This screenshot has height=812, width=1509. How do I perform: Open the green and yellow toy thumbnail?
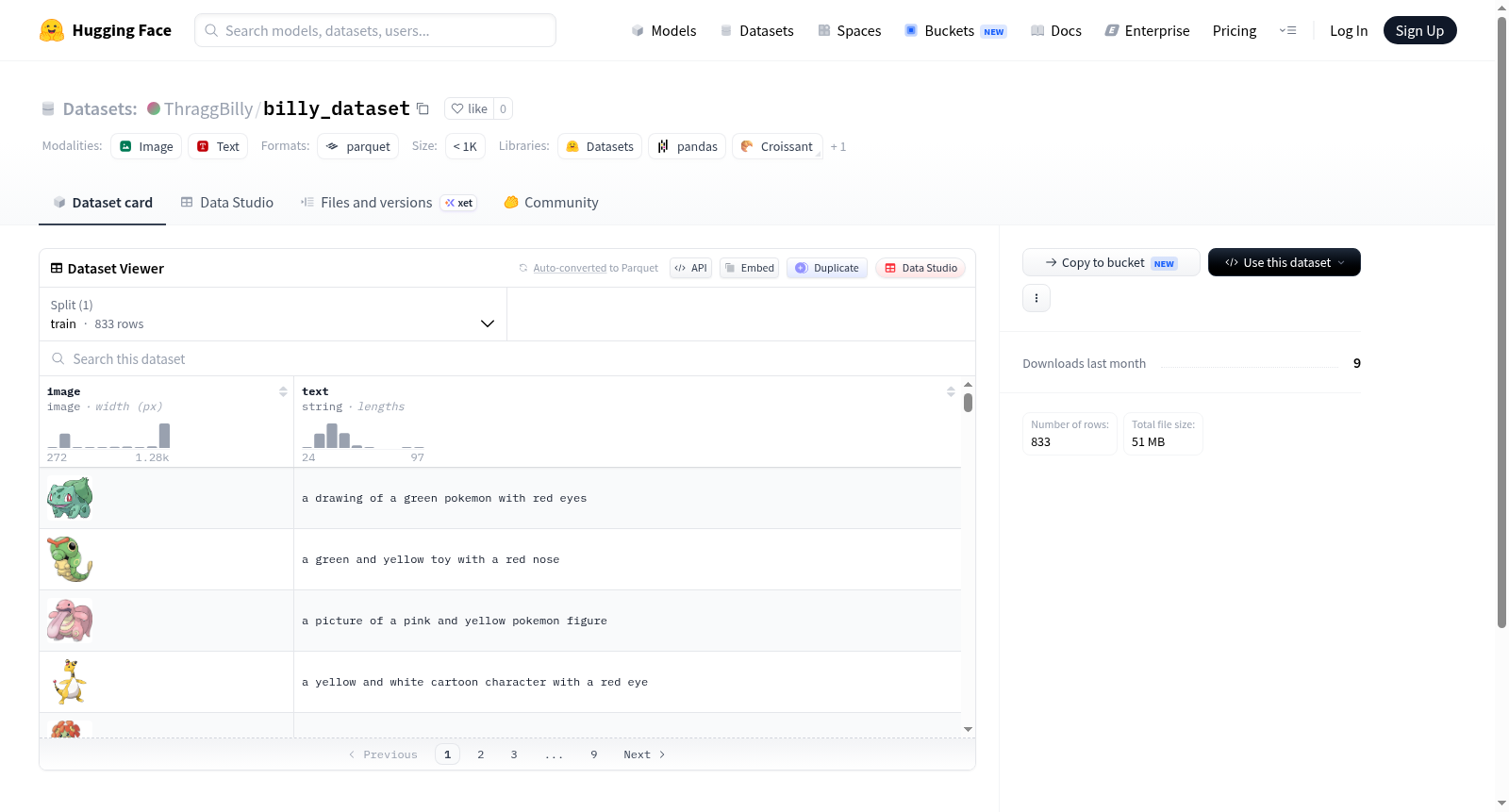[x=70, y=559]
